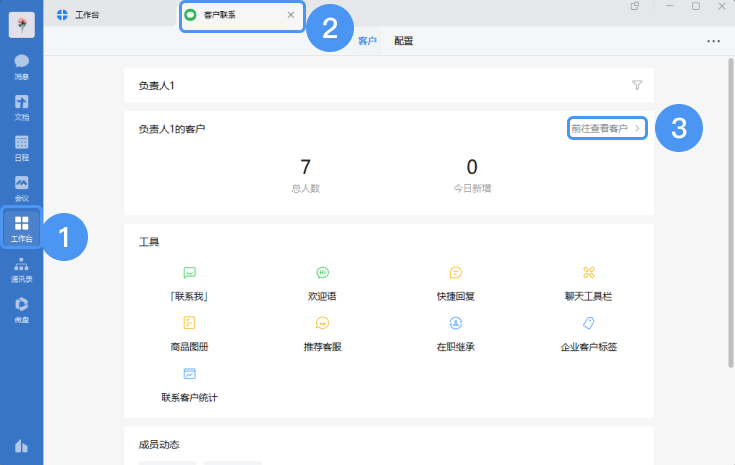Viewport: 735px width, 465px height.
Task: Select 通讯录 contacts in the sidebar
Action: 21,269
